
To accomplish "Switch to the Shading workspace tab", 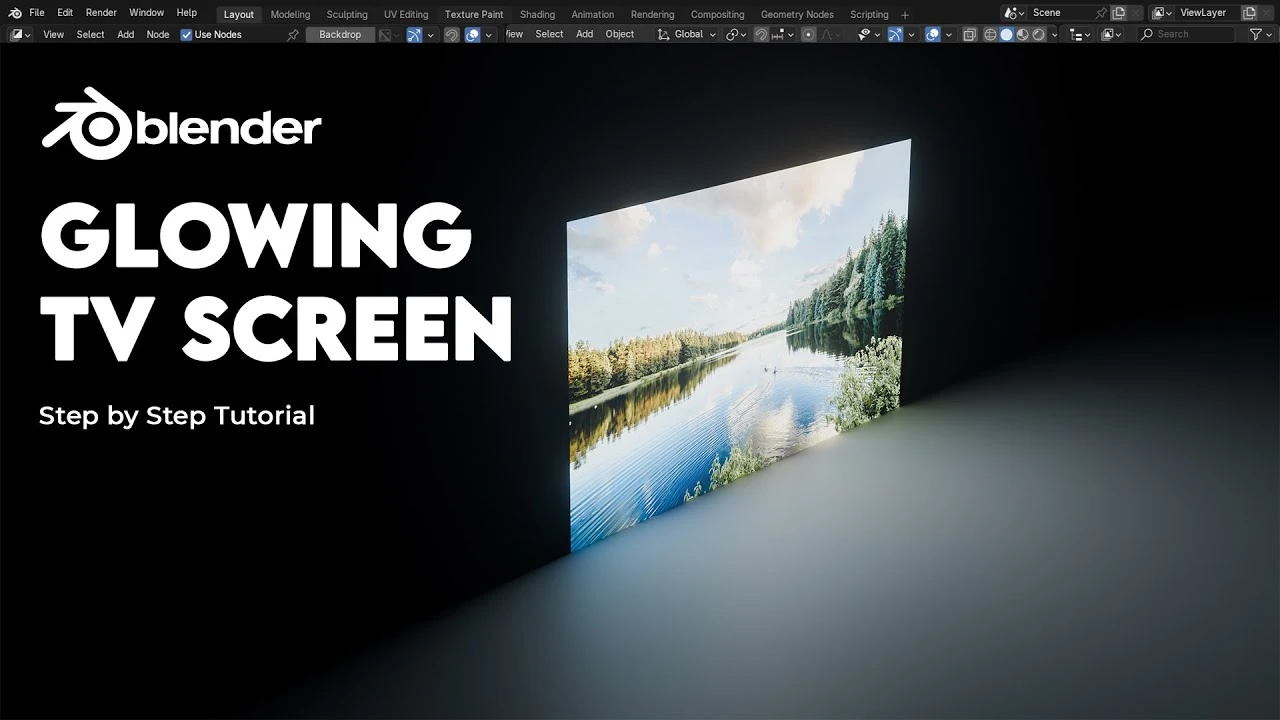I will pyautogui.click(x=537, y=14).
